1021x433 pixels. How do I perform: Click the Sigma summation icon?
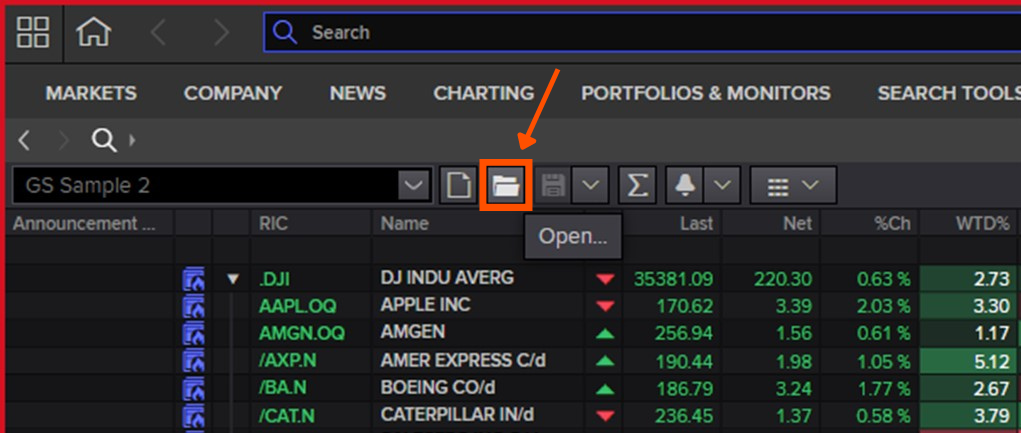point(636,186)
